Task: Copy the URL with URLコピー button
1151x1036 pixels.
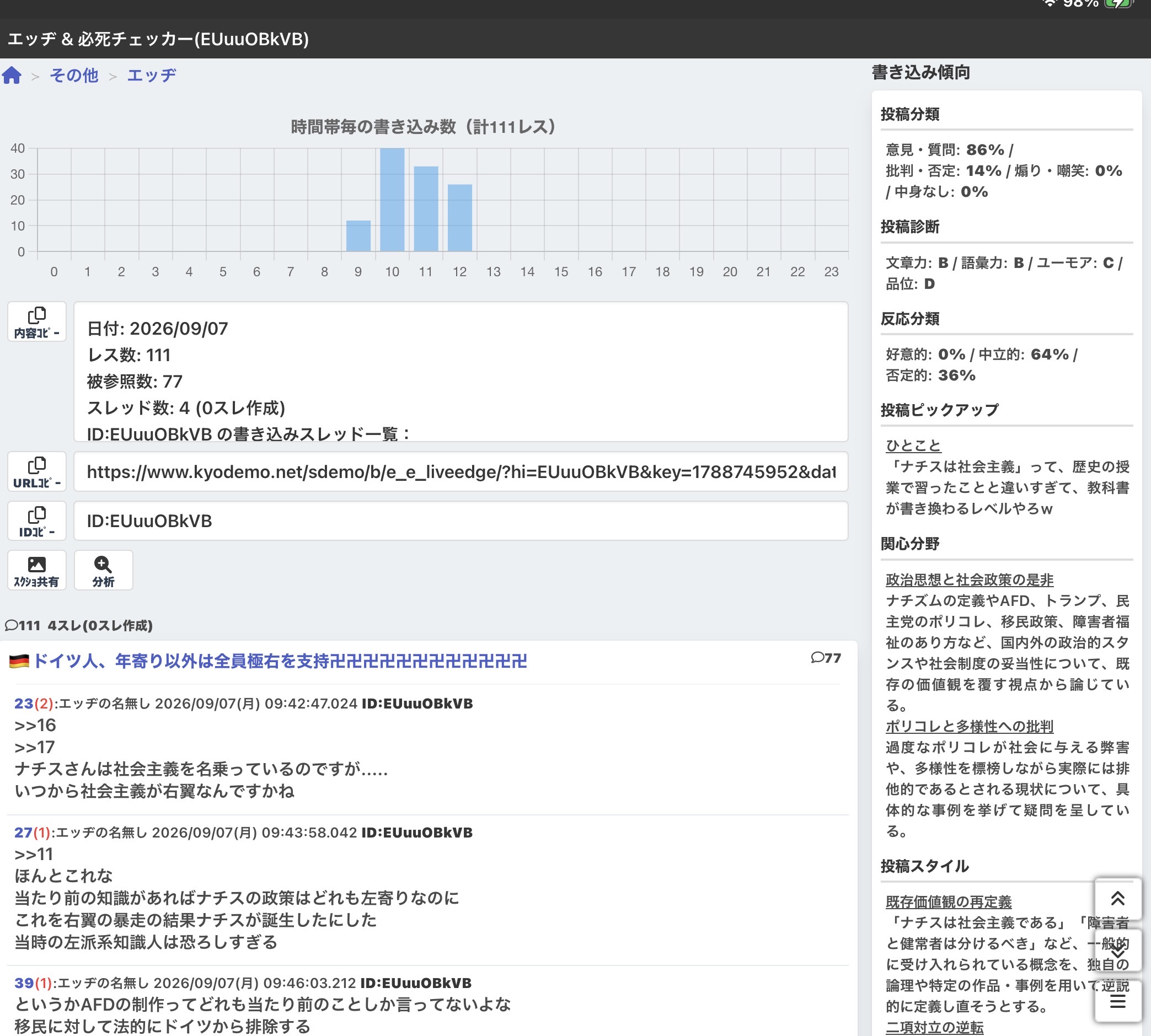Action: click(37, 472)
